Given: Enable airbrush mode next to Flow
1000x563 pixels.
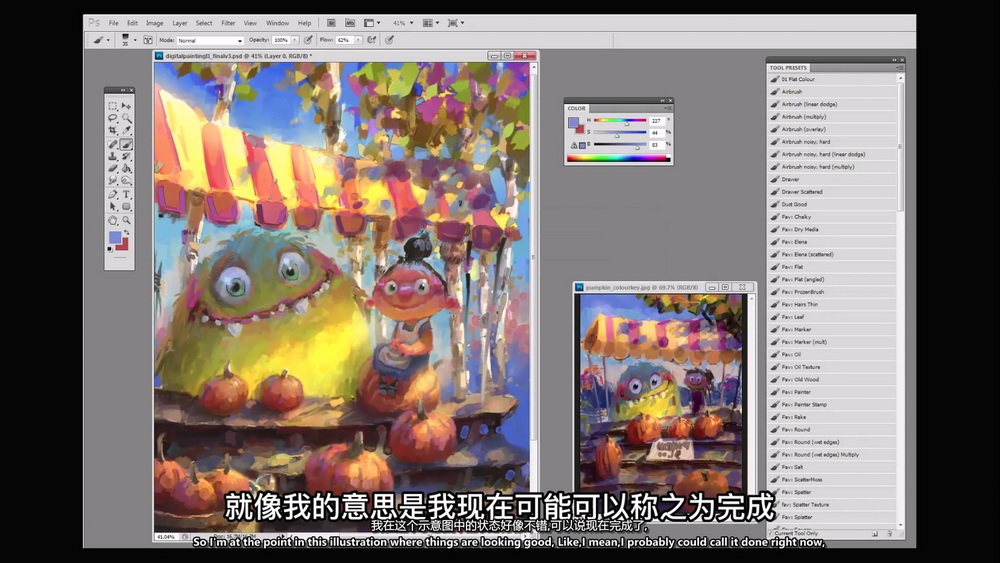Looking at the screenshot, I should (x=372, y=40).
